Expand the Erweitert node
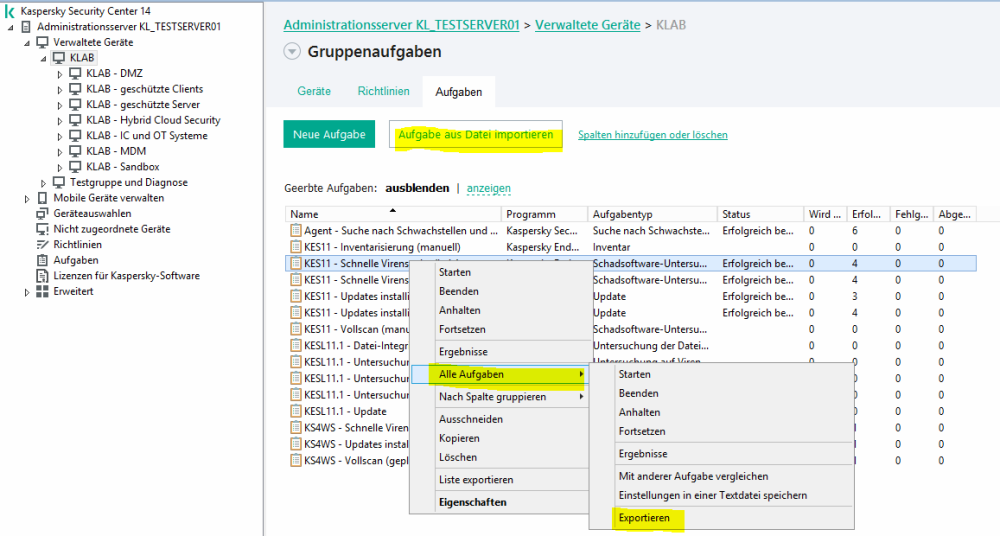Image resolution: width=1000 pixels, height=536 pixels. click(27, 292)
